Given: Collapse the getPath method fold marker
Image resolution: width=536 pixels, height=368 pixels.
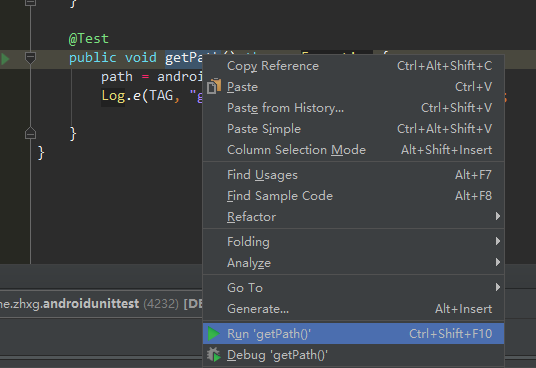Looking at the screenshot, I should pyautogui.click(x=30, y=57).
